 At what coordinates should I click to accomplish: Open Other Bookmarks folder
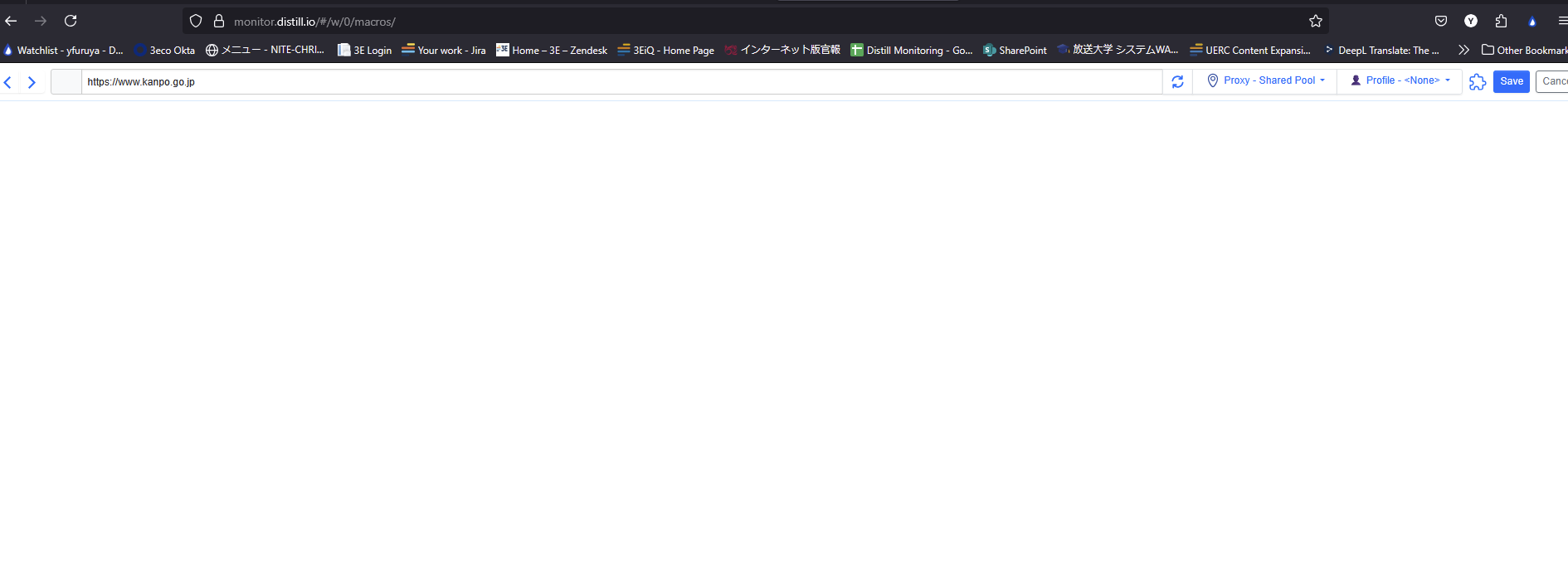(1524, 50)
